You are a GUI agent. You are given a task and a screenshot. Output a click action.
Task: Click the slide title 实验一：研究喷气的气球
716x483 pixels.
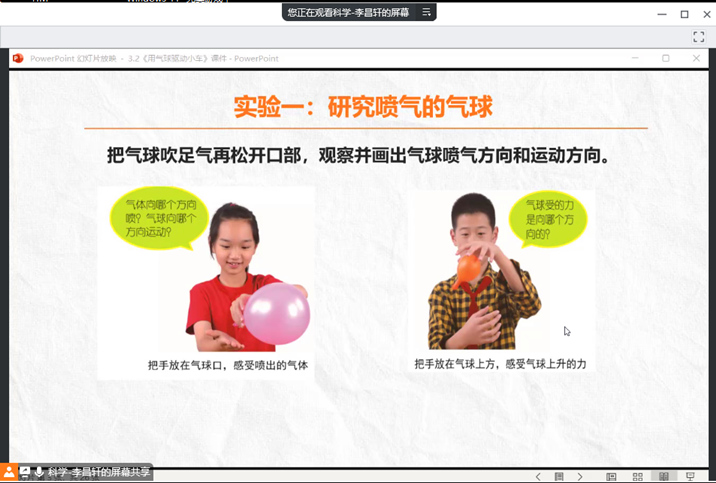363,106
